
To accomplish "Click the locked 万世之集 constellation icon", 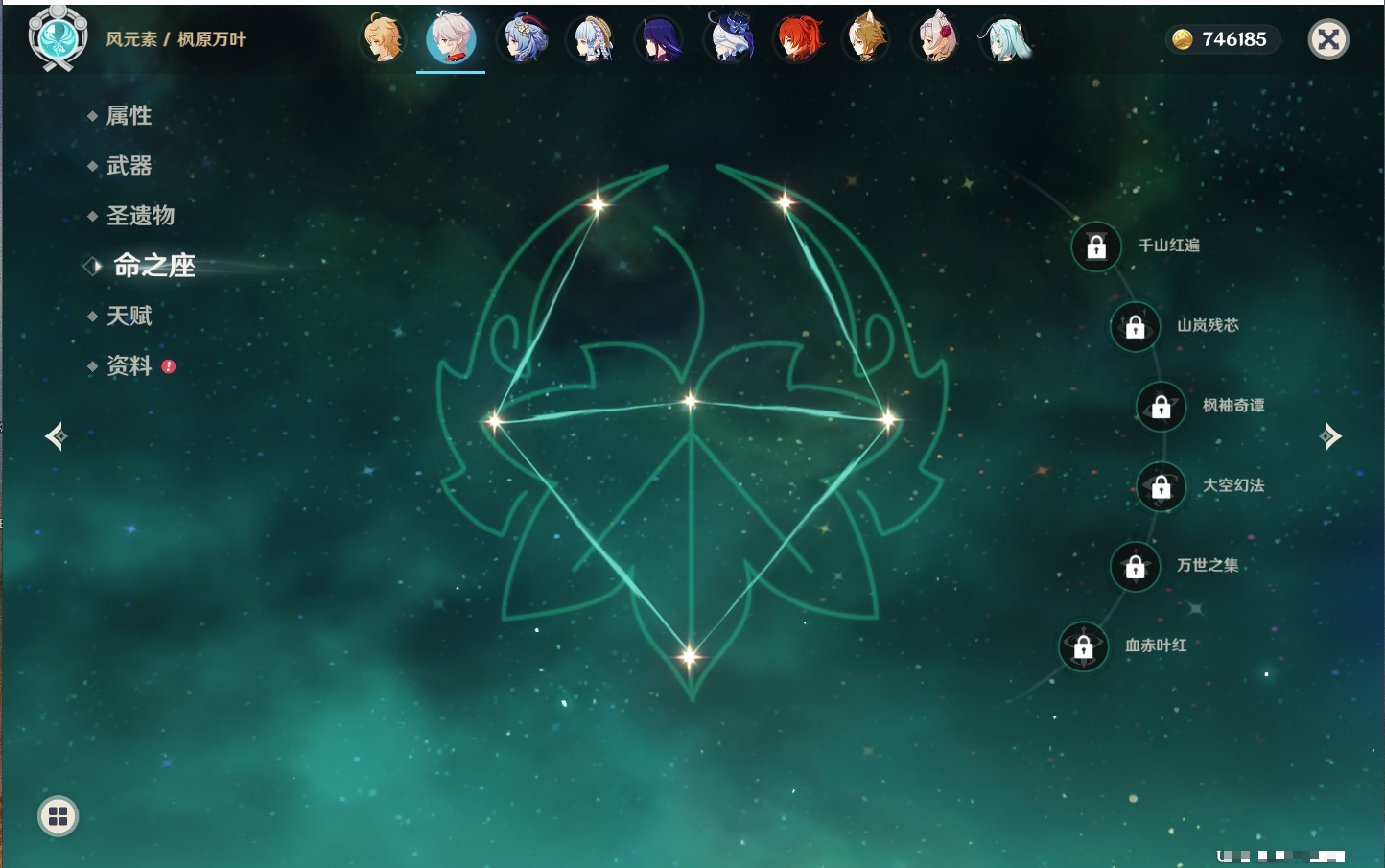I will pyautogui.click(x=1136, y=567).
